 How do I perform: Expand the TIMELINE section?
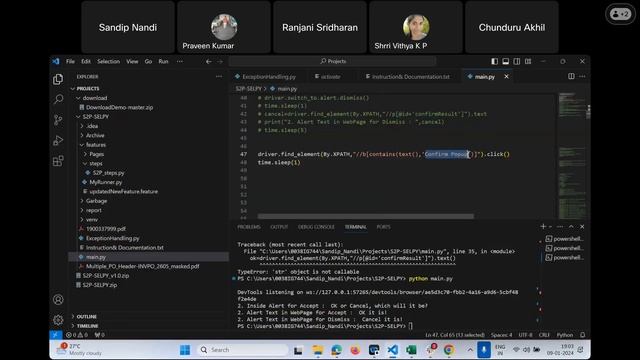tap(87, 326)
